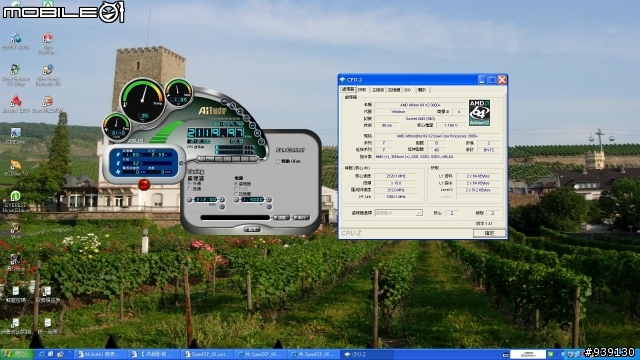Click the CPU temperature gauge in AI Booster
This screenshot has width=640, height=360.
[142, 101]
